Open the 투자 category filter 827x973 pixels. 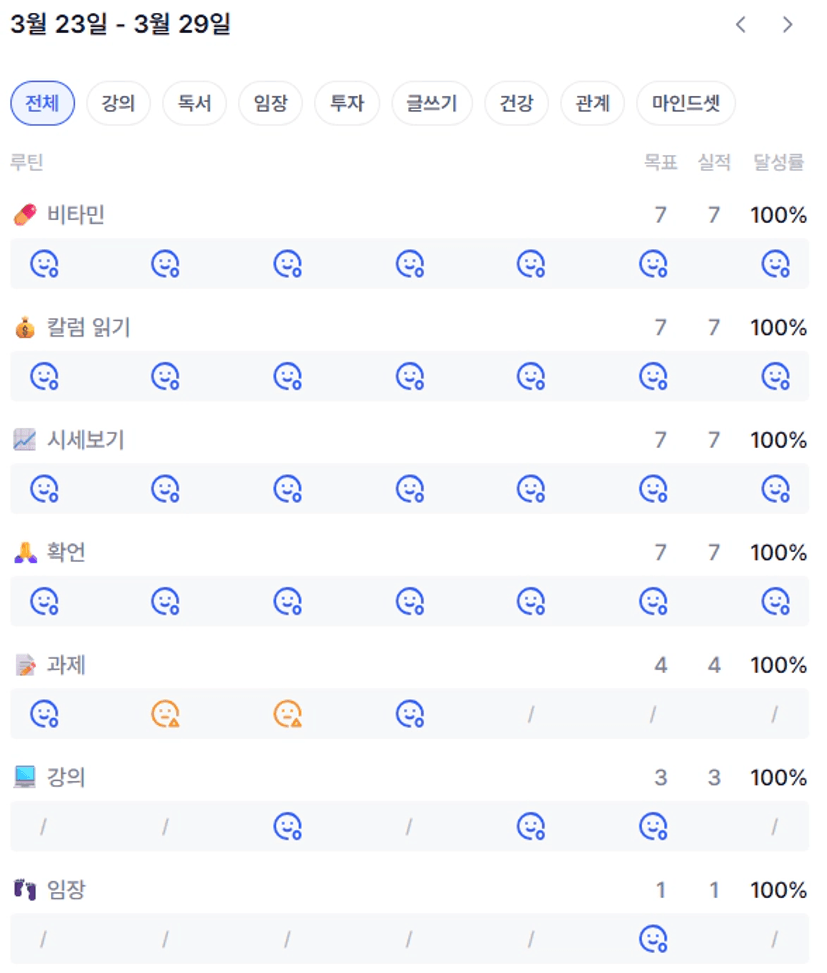pyautogui.click(x=347, y=103)
